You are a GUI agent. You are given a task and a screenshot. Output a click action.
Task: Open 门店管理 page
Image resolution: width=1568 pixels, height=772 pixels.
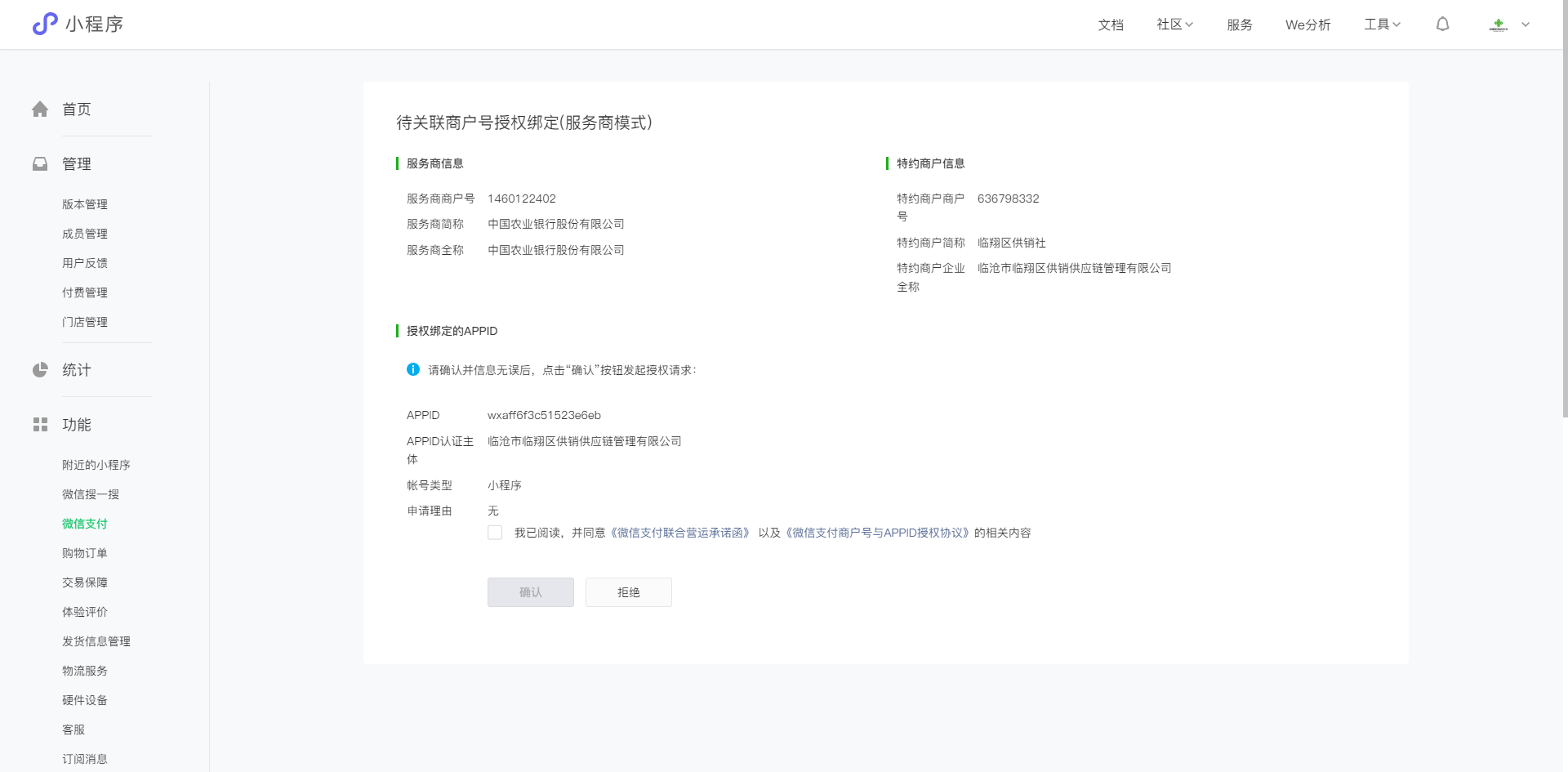[85, 322]
